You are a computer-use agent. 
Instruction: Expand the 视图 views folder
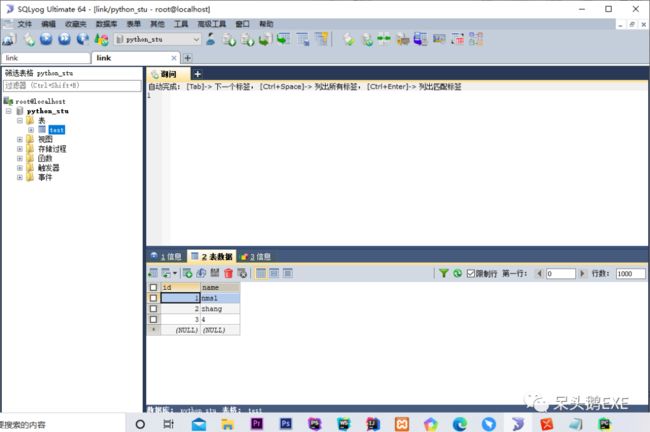[x=19, y=139]
